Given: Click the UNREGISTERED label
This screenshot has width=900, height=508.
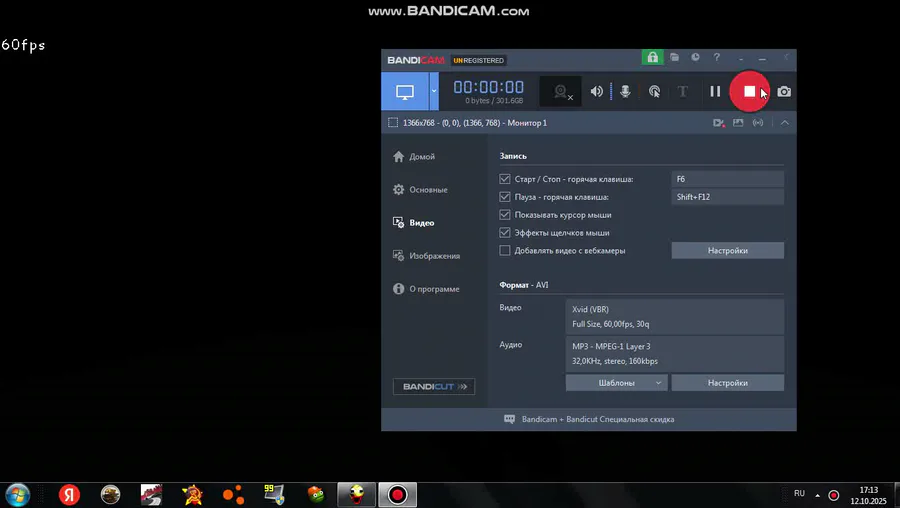Looking at the screenshot, I should click(x=479, y=60).
